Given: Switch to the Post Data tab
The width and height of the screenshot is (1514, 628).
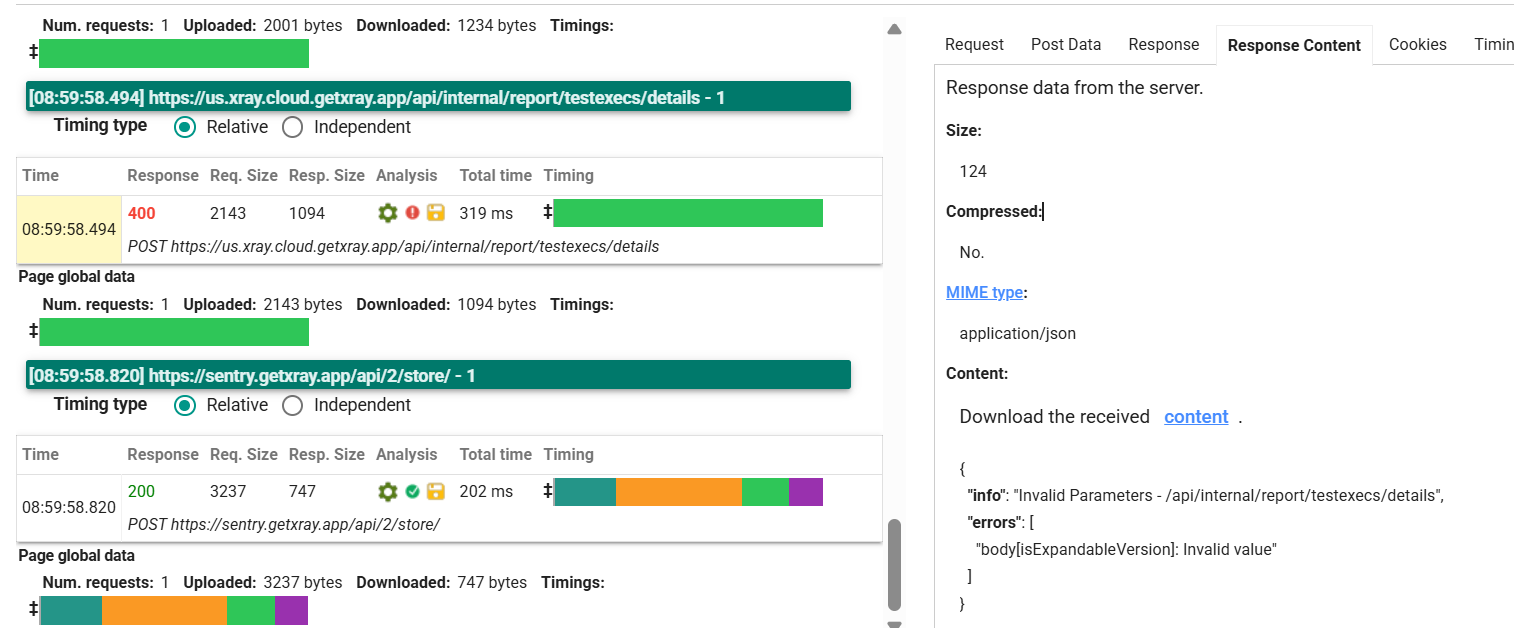Looking at the screenshot, I should (x=1066, y=44).
